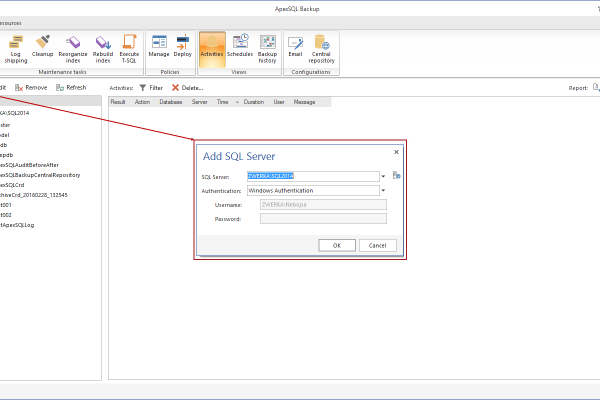600x400 pixels.
Task: Click the Password field
Action: (323, 219)
